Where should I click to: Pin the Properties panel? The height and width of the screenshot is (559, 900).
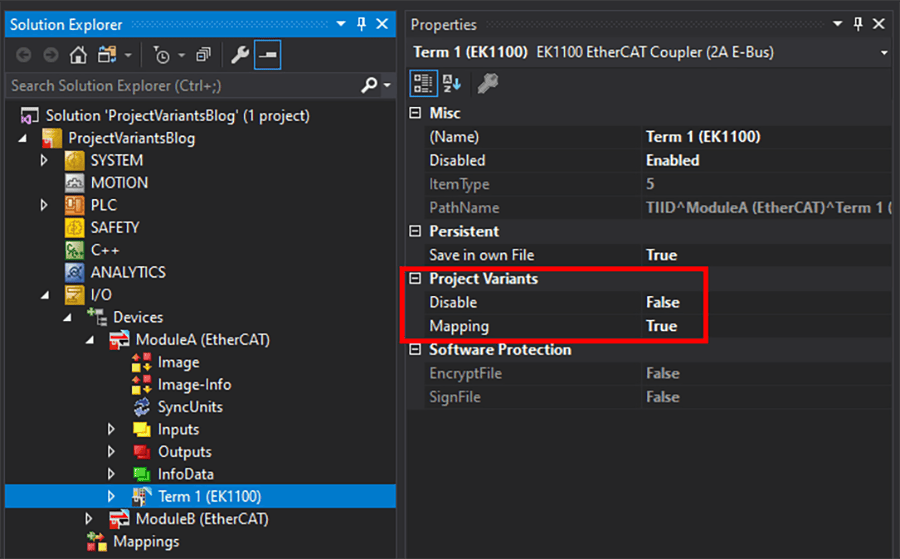tap(858, 24)
